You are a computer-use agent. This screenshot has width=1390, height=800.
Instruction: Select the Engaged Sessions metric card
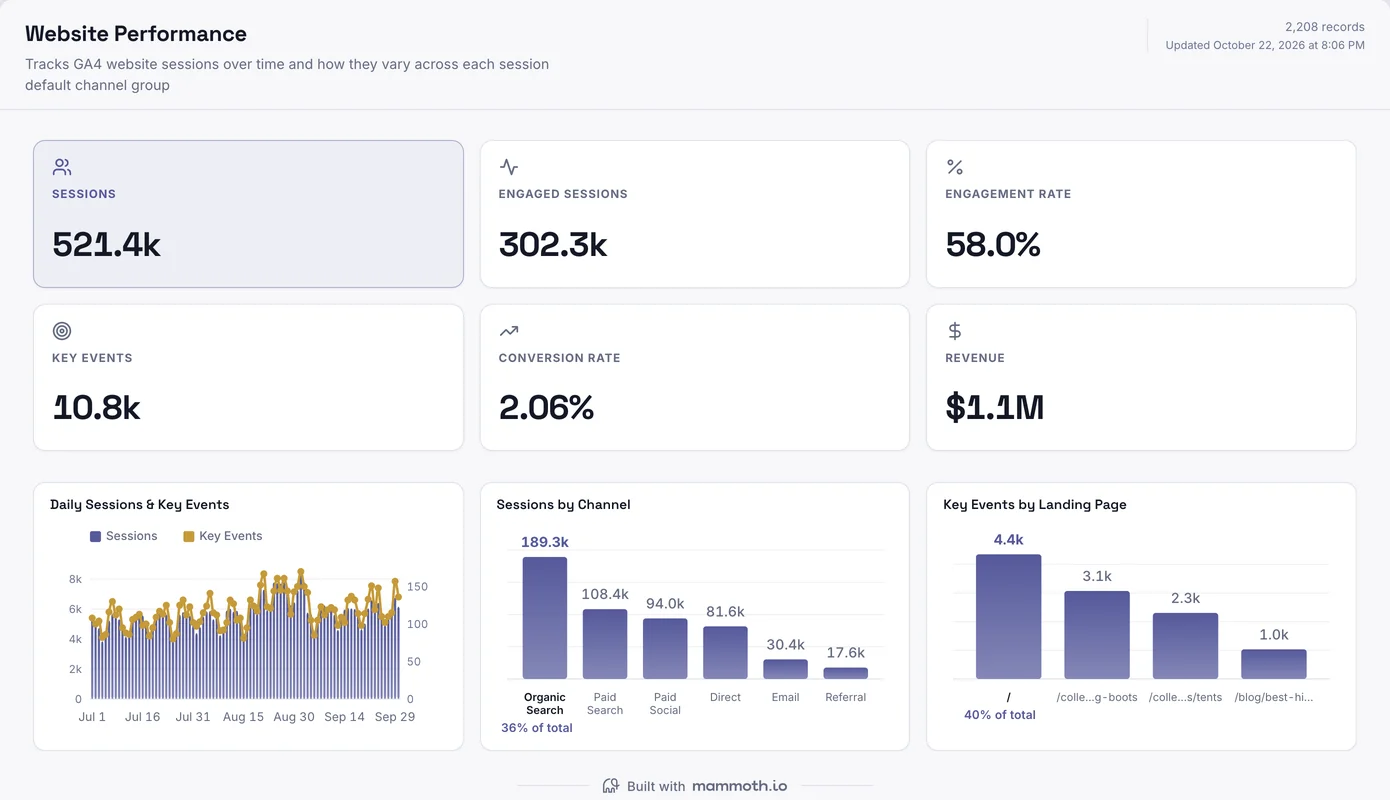(x=695, y=214)
